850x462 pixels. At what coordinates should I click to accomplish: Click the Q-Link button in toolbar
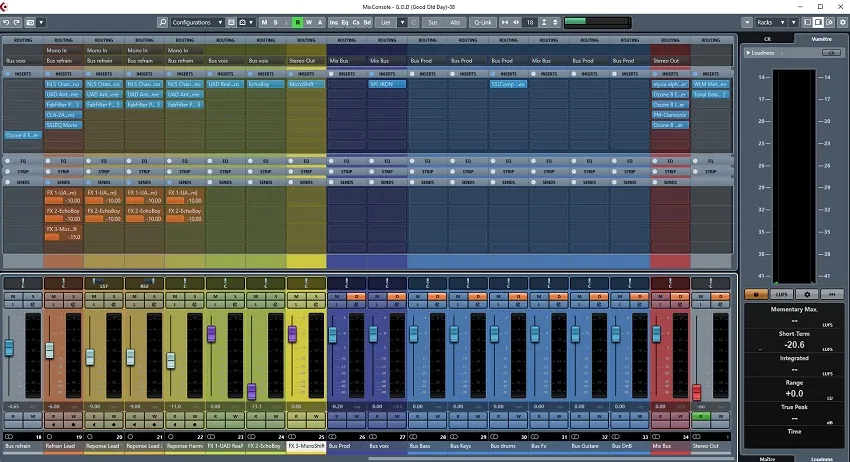click(483, 21)
